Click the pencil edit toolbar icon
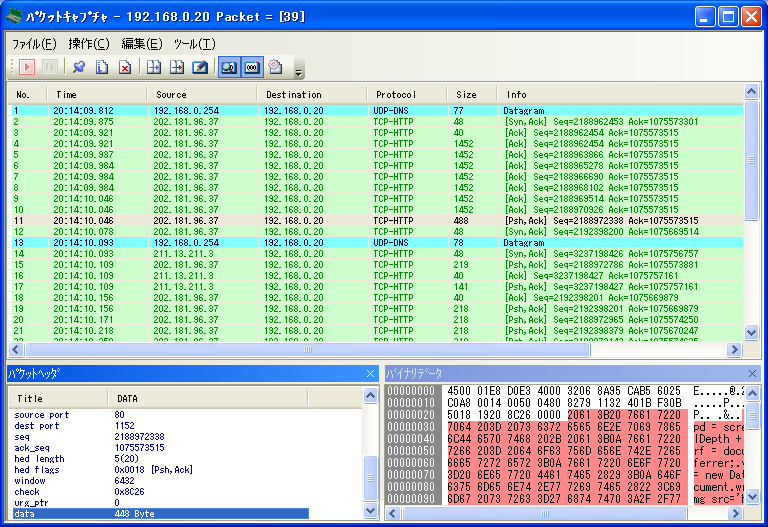The width and height of the screenshot is (768, 527). pos(200,67)
